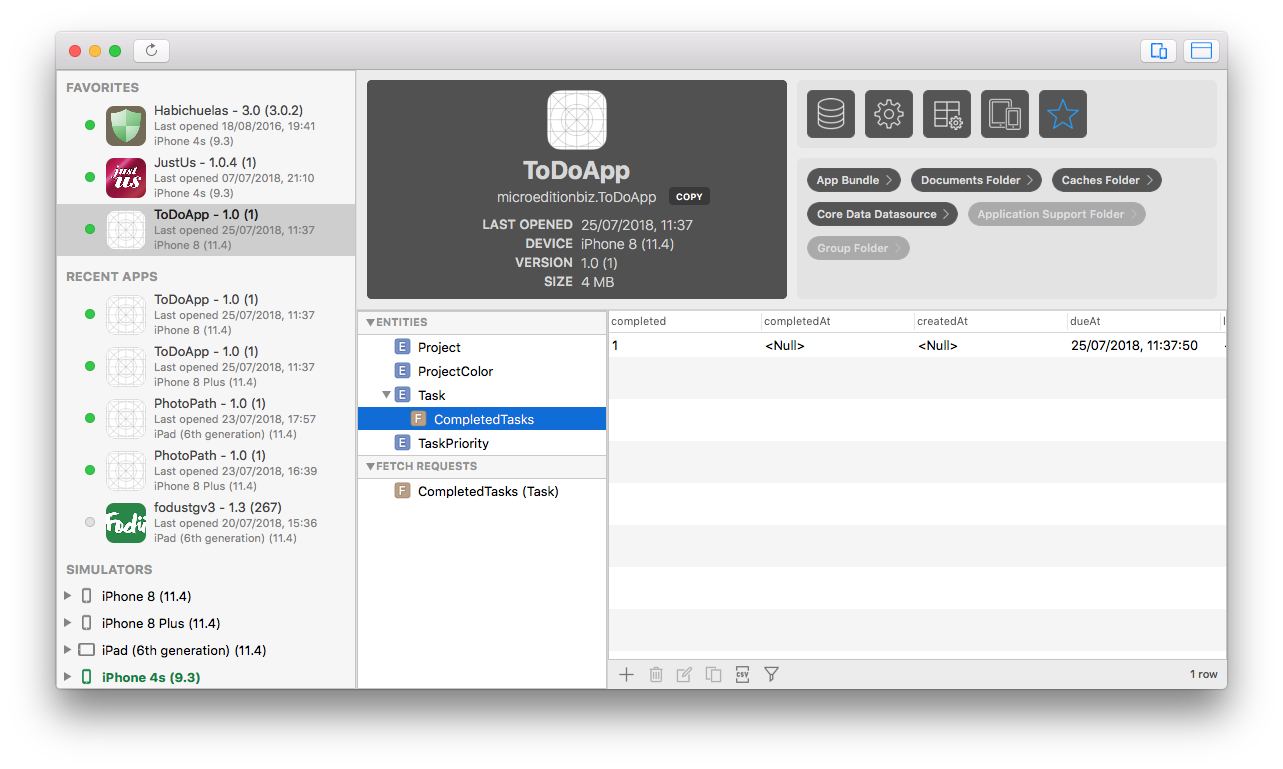Export table using the CSV icon

click(742, 675)
